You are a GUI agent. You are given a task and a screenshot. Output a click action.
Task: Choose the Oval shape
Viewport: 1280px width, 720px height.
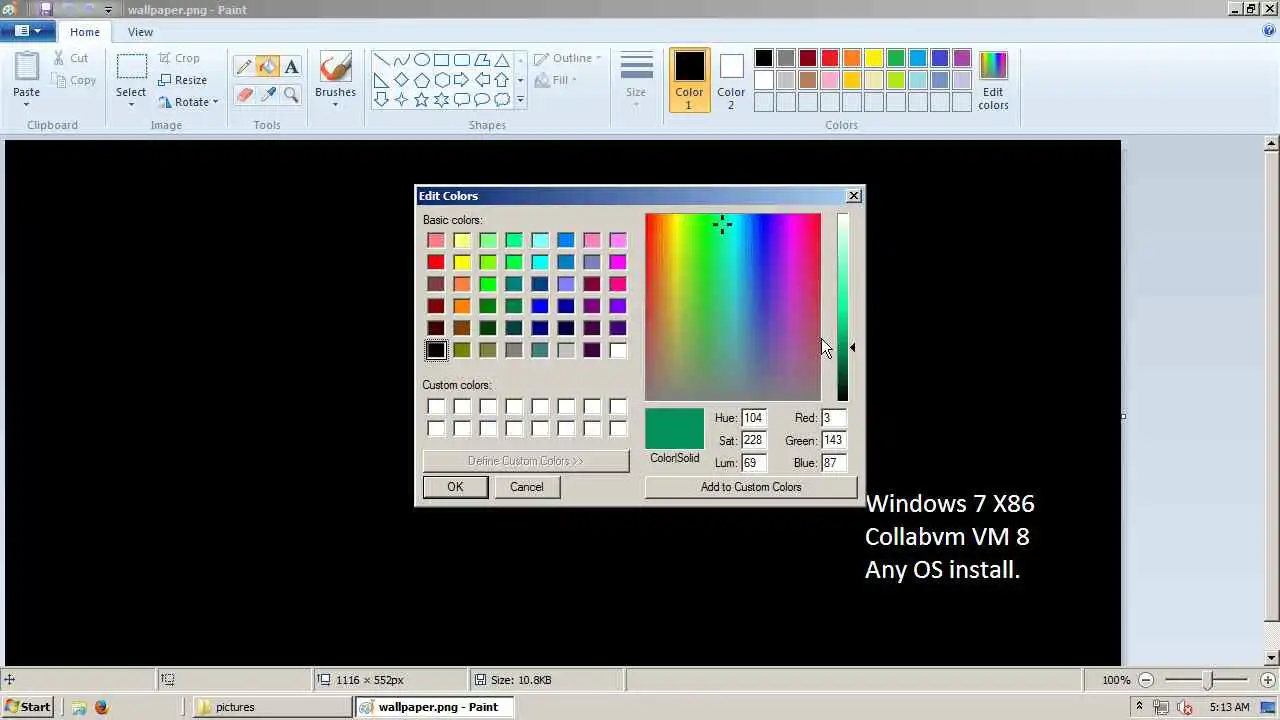point(421,60)
